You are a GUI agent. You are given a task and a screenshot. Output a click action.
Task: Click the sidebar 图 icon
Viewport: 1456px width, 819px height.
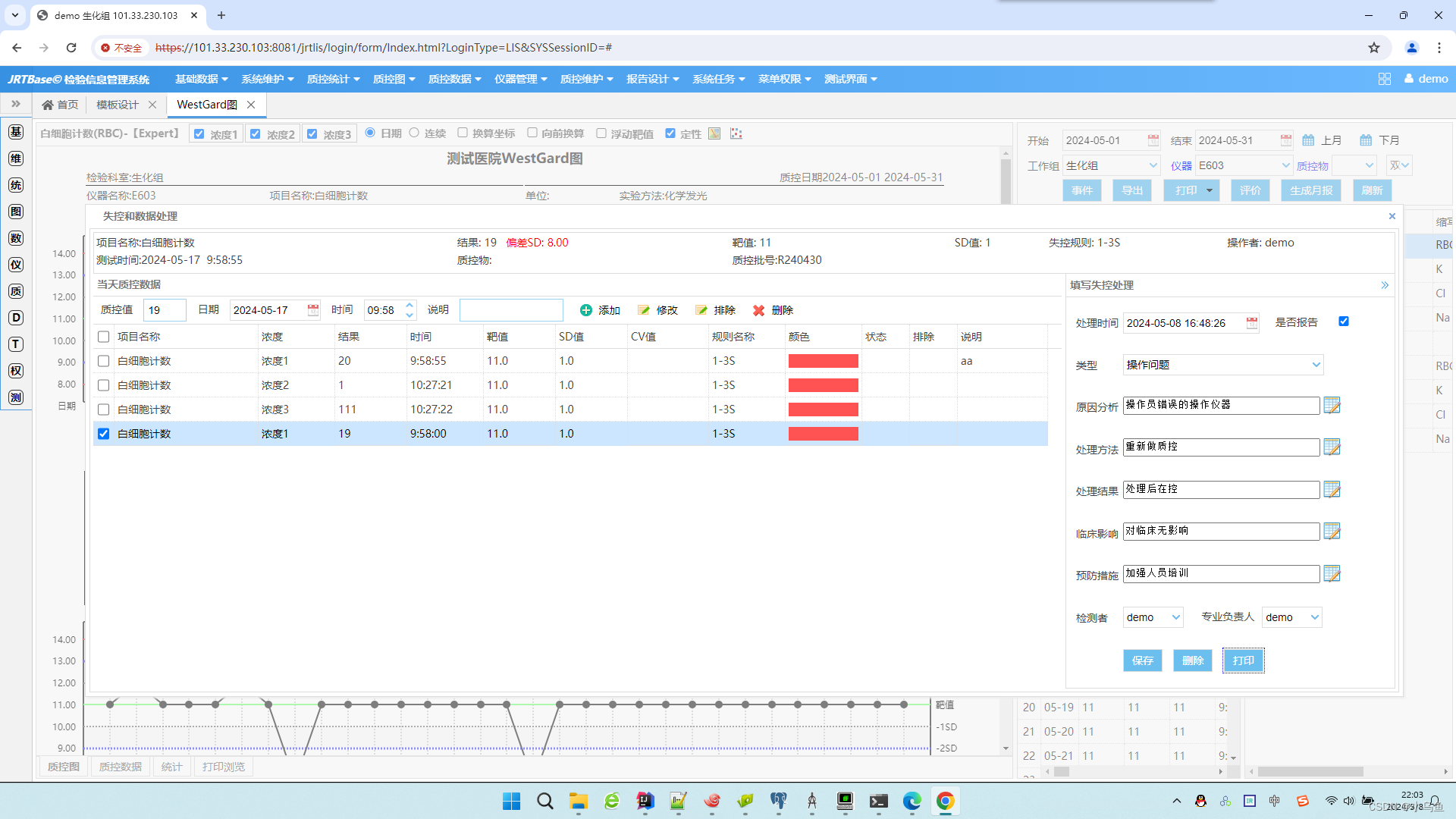point(16,212)
